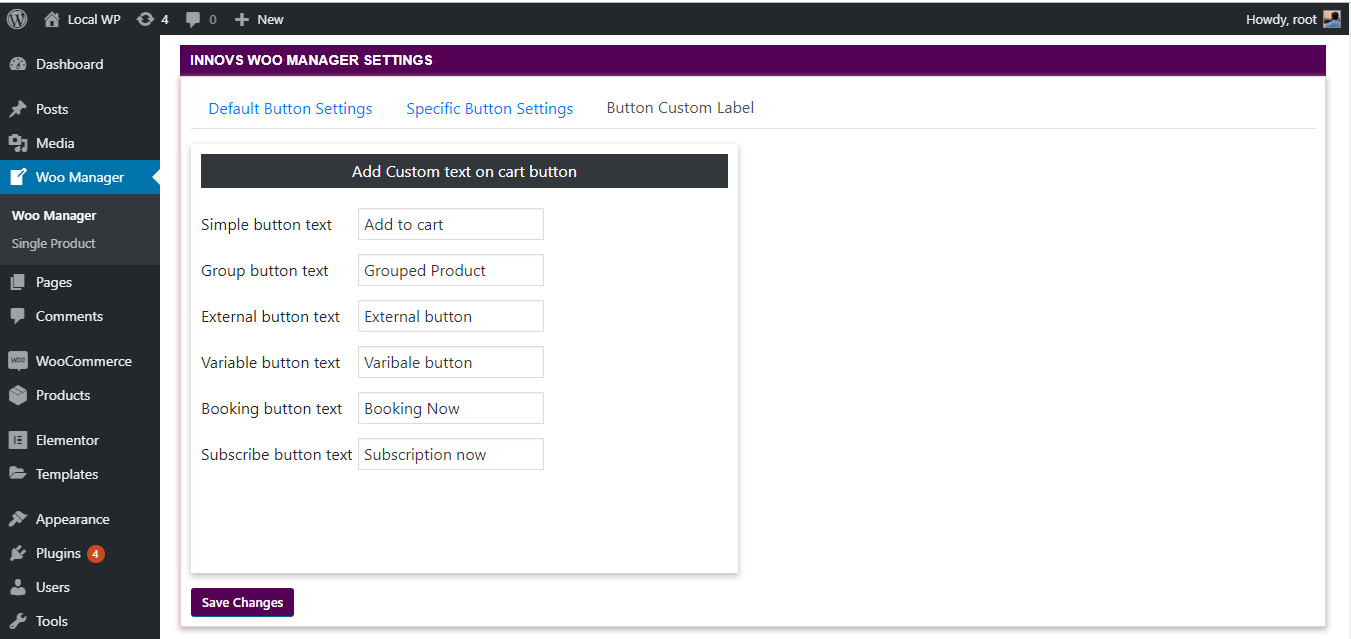
Task: Select Woo Manager submenu entry
Action: pos(54,215)
